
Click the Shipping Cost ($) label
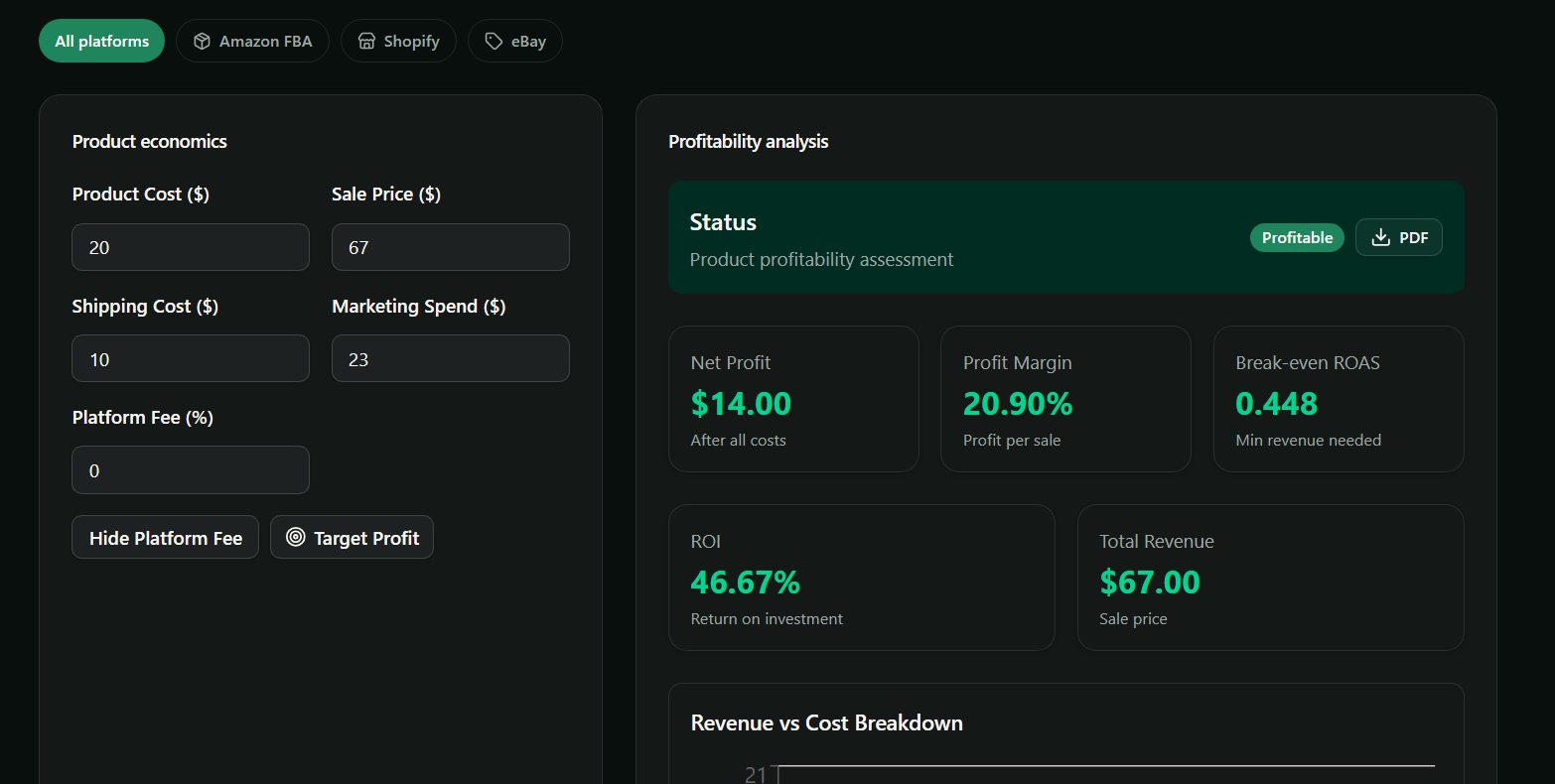click(x=145, y=306)
